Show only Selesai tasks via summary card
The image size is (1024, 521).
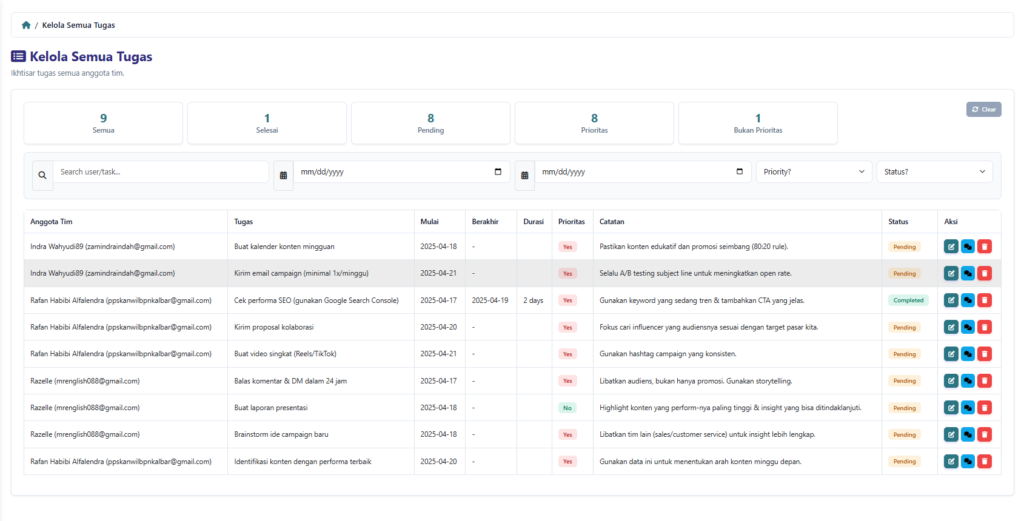(x=266, y=123)
